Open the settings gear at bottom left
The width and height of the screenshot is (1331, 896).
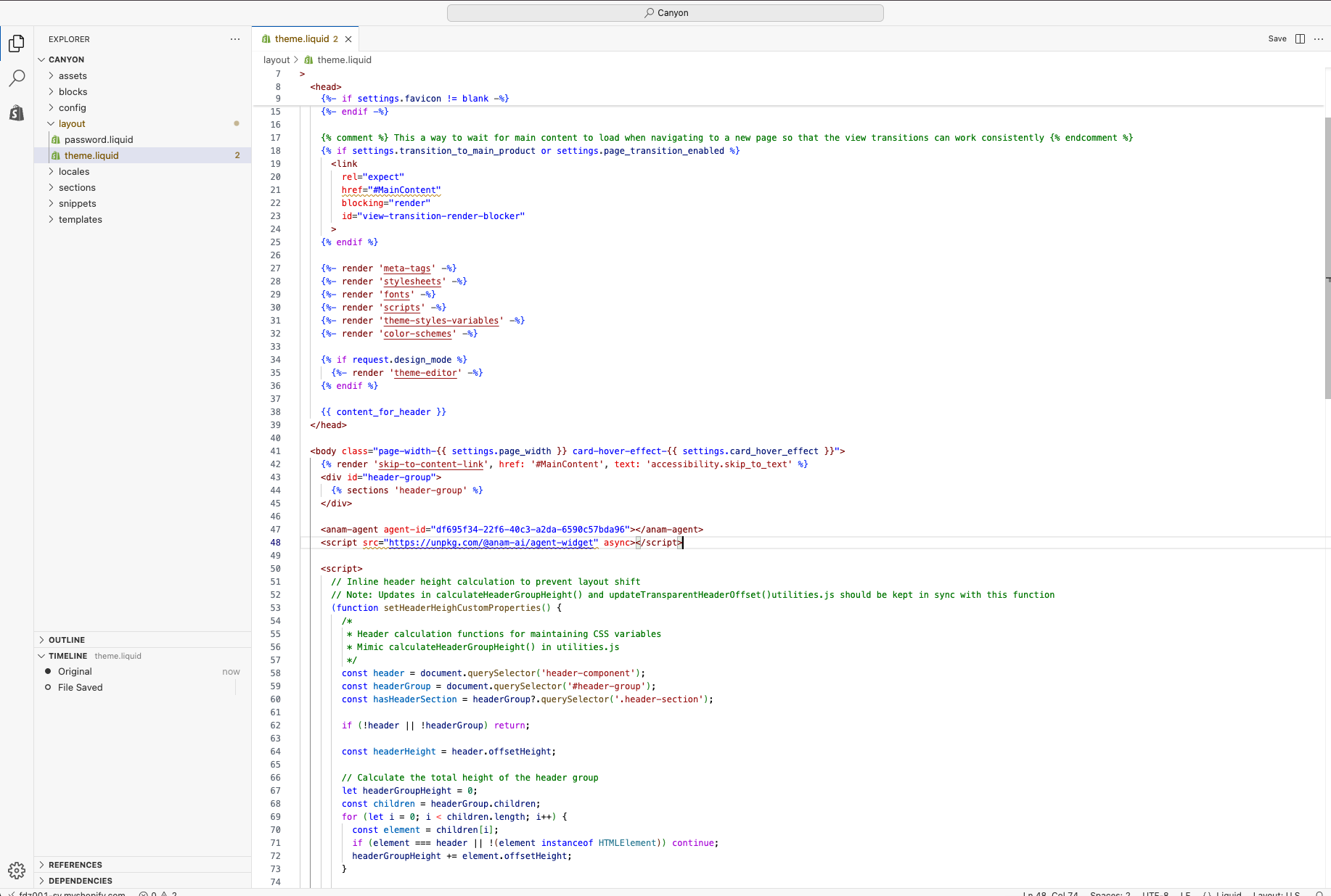tap(17, 871)
